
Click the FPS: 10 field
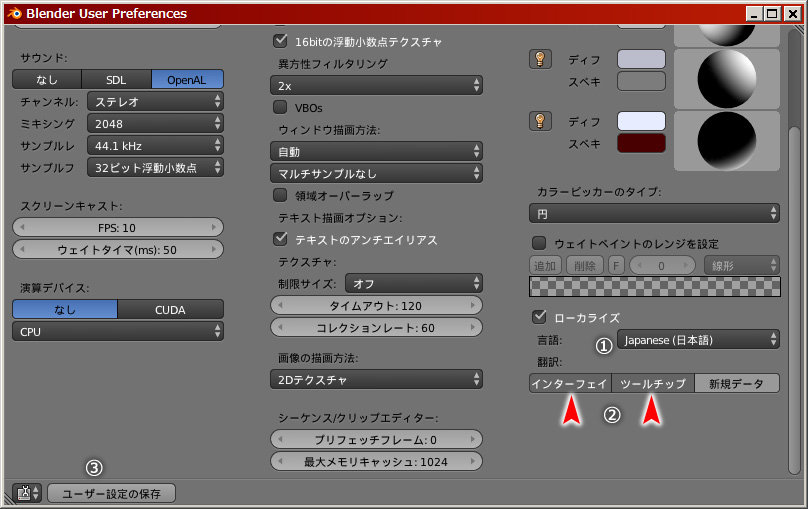[118, 227]
